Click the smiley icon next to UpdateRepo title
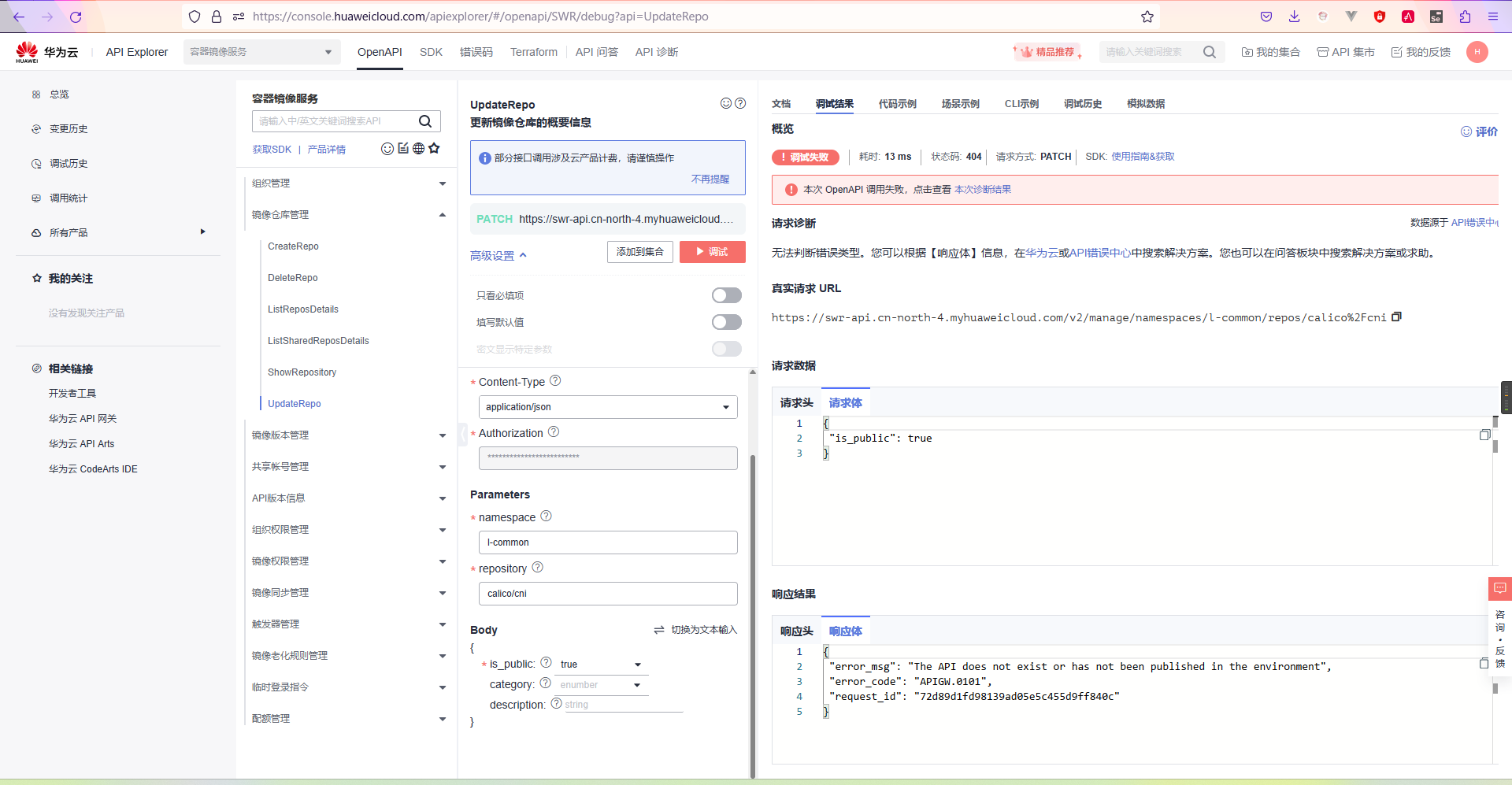 point(726,103)
